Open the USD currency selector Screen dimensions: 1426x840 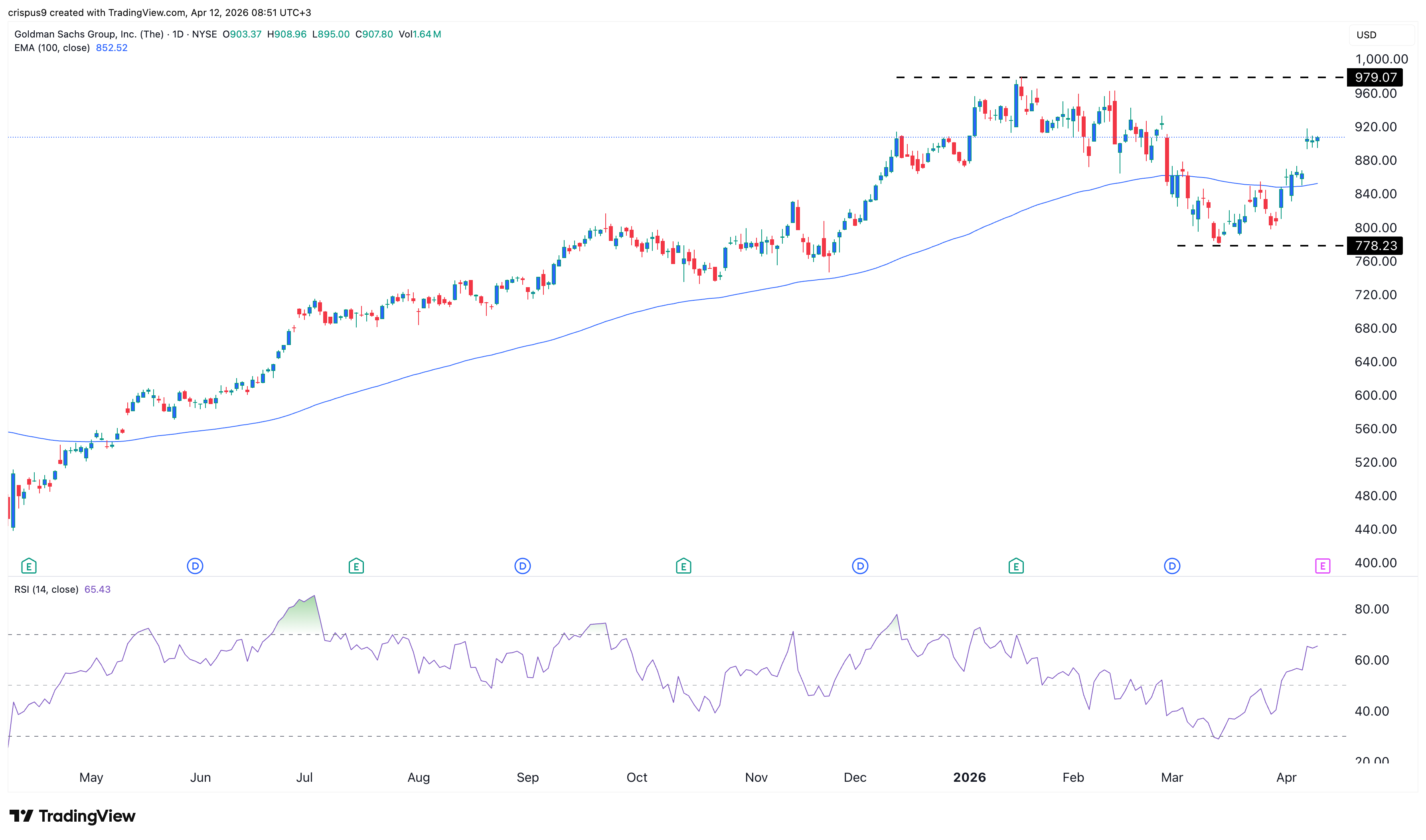click(x=1380, y=35)
